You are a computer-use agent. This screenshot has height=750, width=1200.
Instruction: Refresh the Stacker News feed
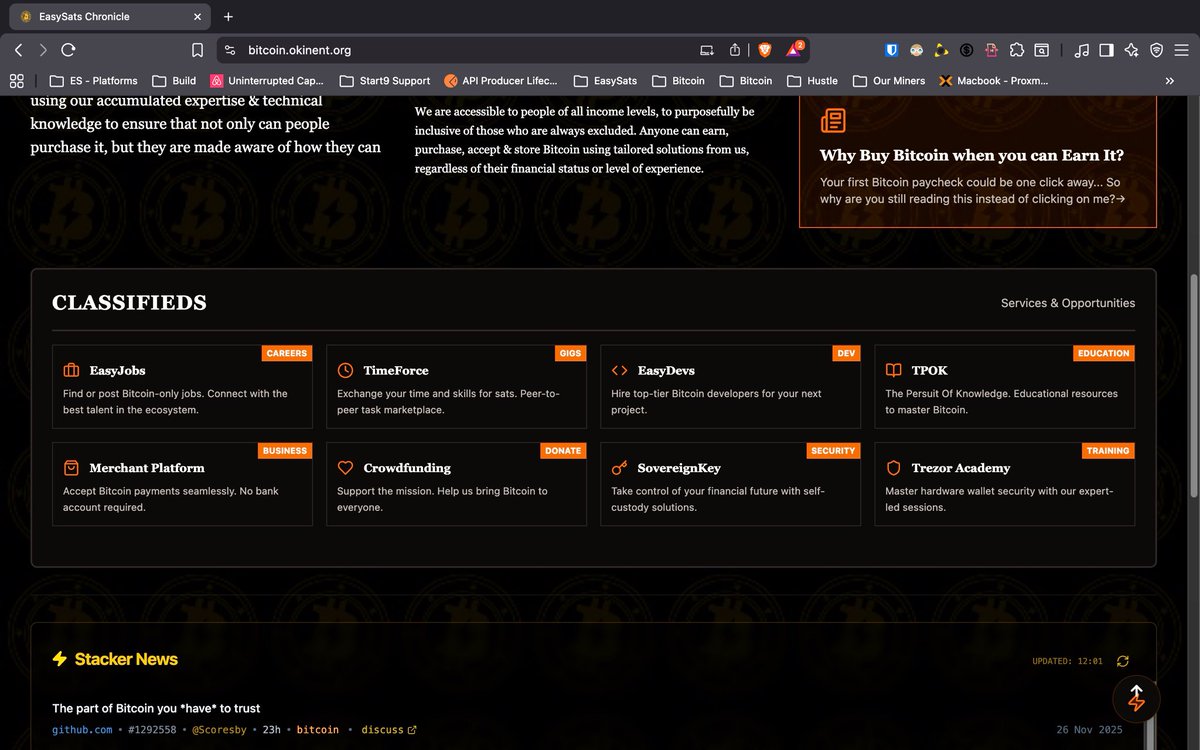coord(1123,661)
